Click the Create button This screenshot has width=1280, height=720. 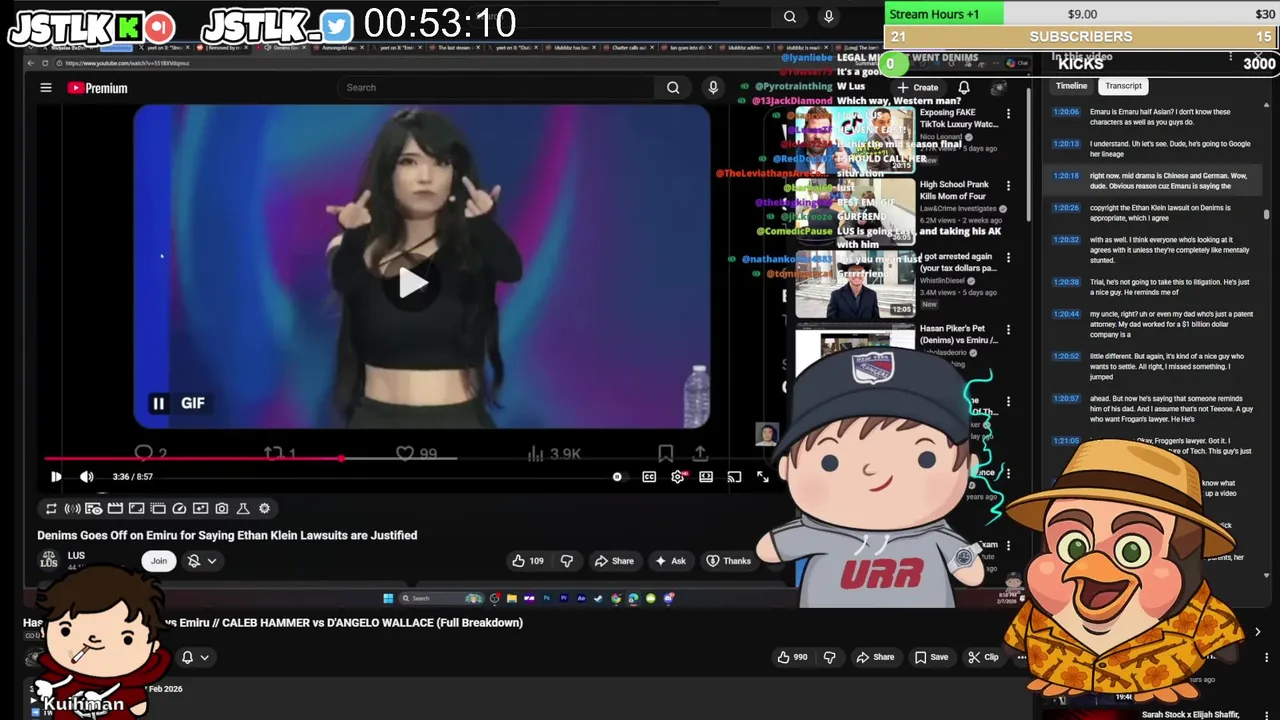tap(918, 88)
